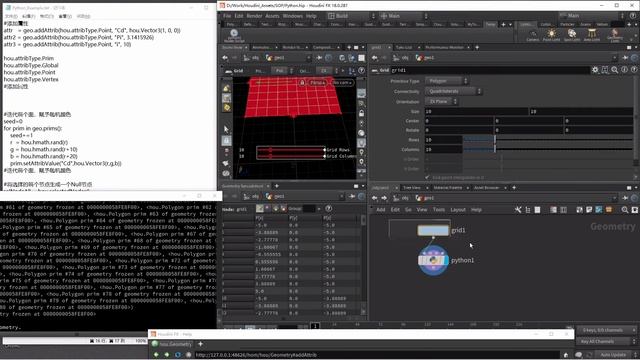This screenshot has width=640, height=360.
Task: Click network editor wrench tool icon
Action: (518, 210)
